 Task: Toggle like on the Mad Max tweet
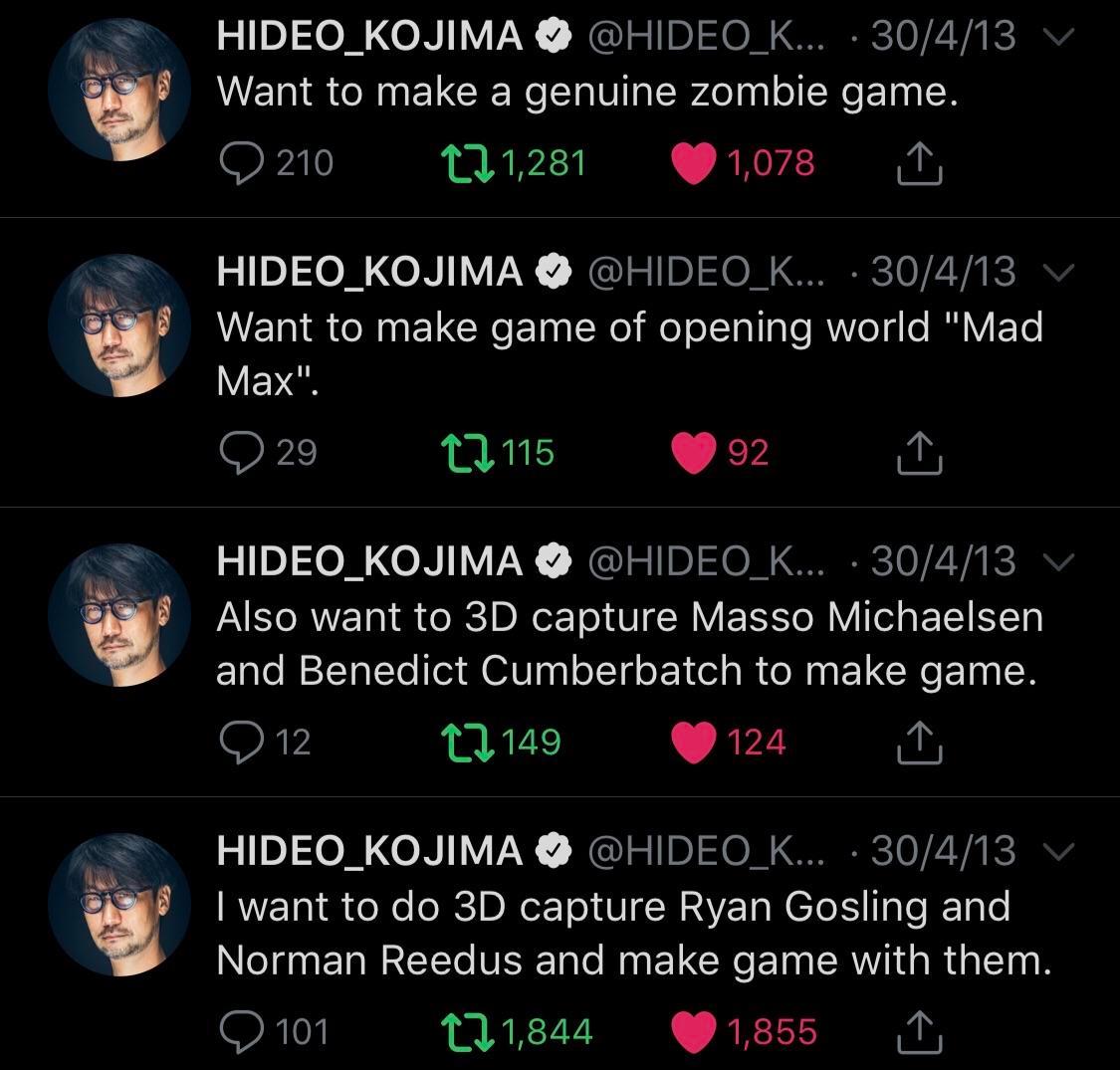(693, 453)
